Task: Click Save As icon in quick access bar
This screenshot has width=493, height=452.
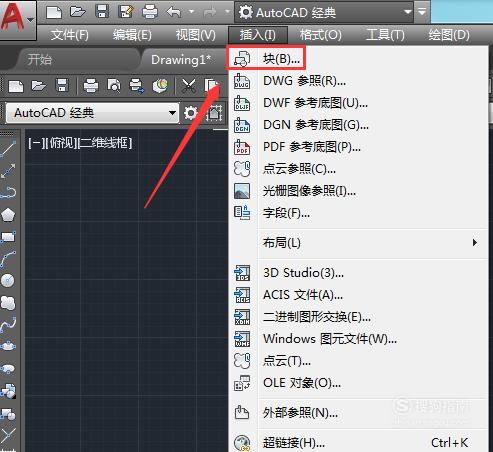Action: click(x=126, y=12)
